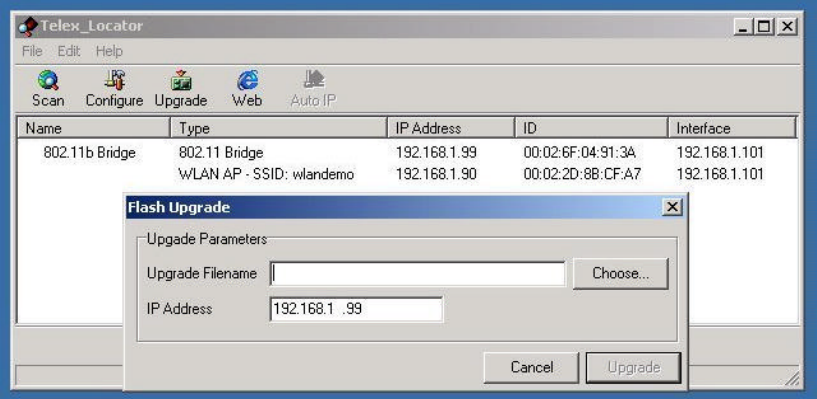Screen dimensions: 817x399
Task: Click the IP Address field showing 192.168.1.99
Action: [x=356, y=309]
